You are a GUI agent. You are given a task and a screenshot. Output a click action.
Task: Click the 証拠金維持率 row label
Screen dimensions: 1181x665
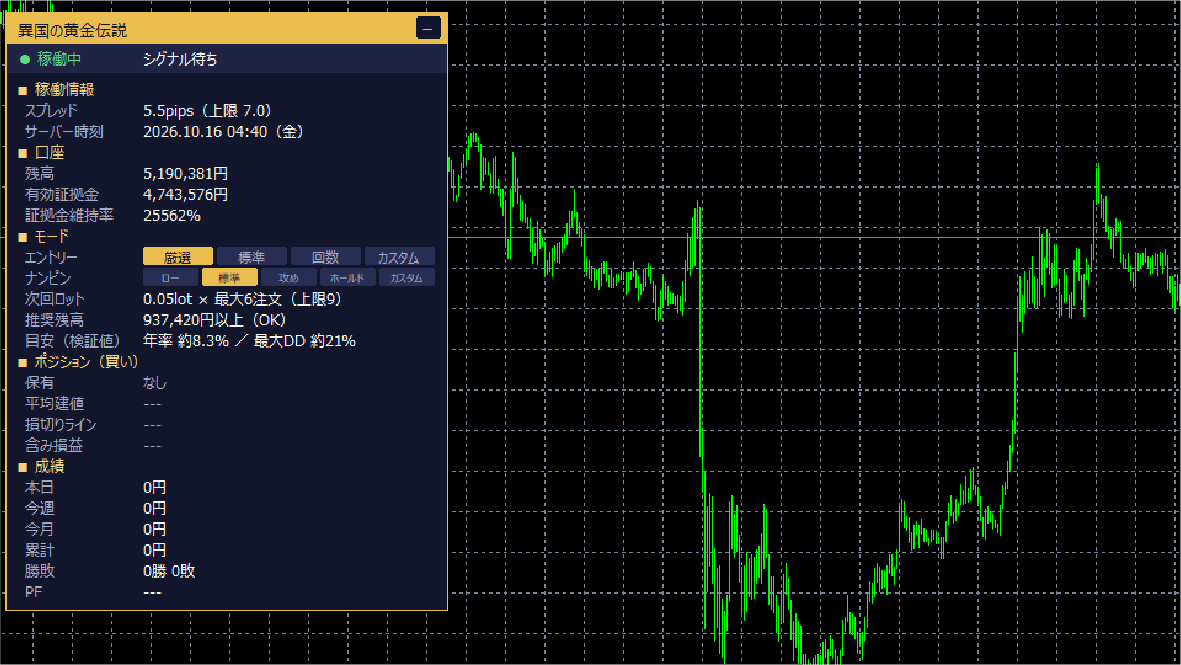(69, 216)
